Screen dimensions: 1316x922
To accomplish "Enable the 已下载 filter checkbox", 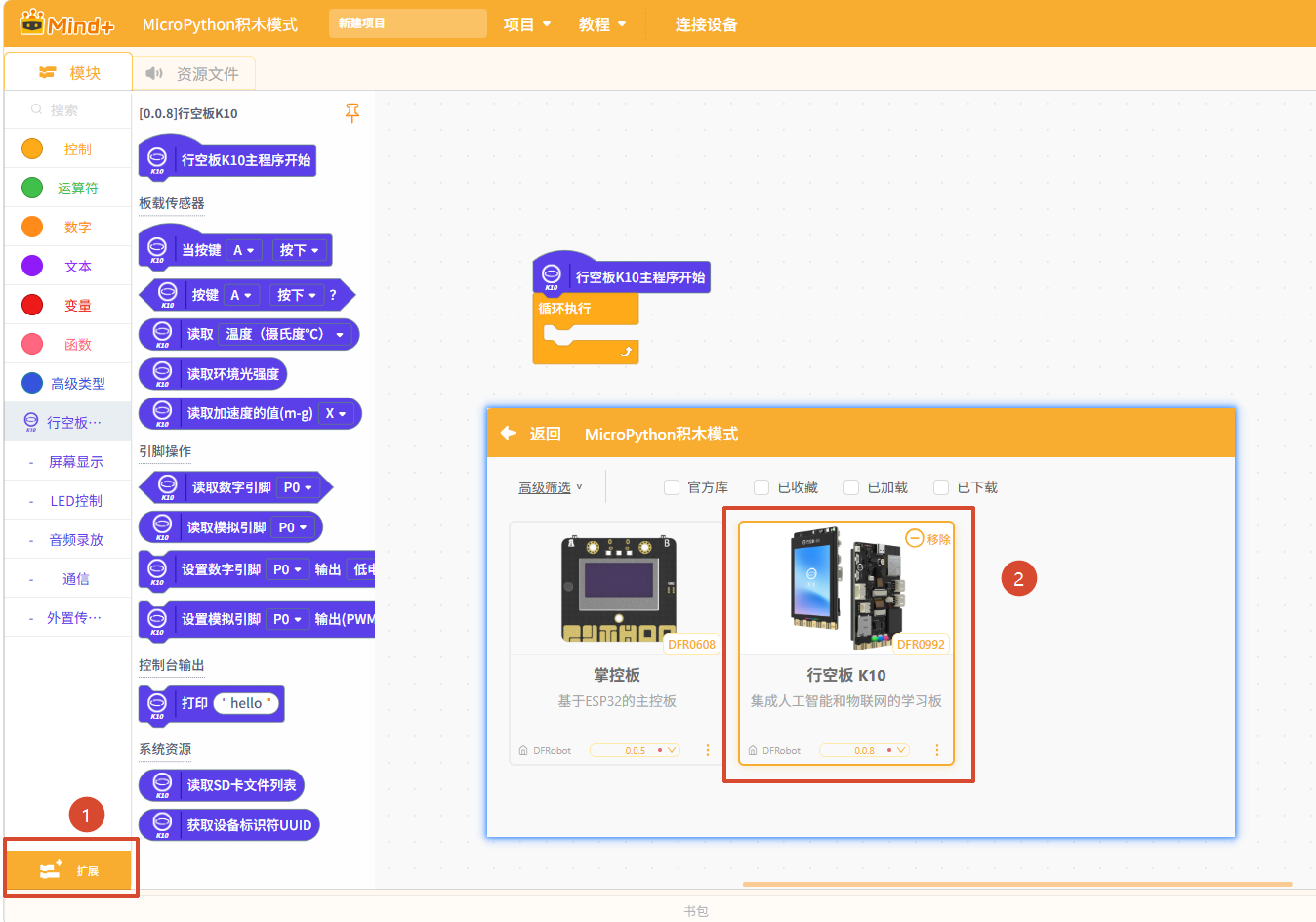I will pos(941,487).
